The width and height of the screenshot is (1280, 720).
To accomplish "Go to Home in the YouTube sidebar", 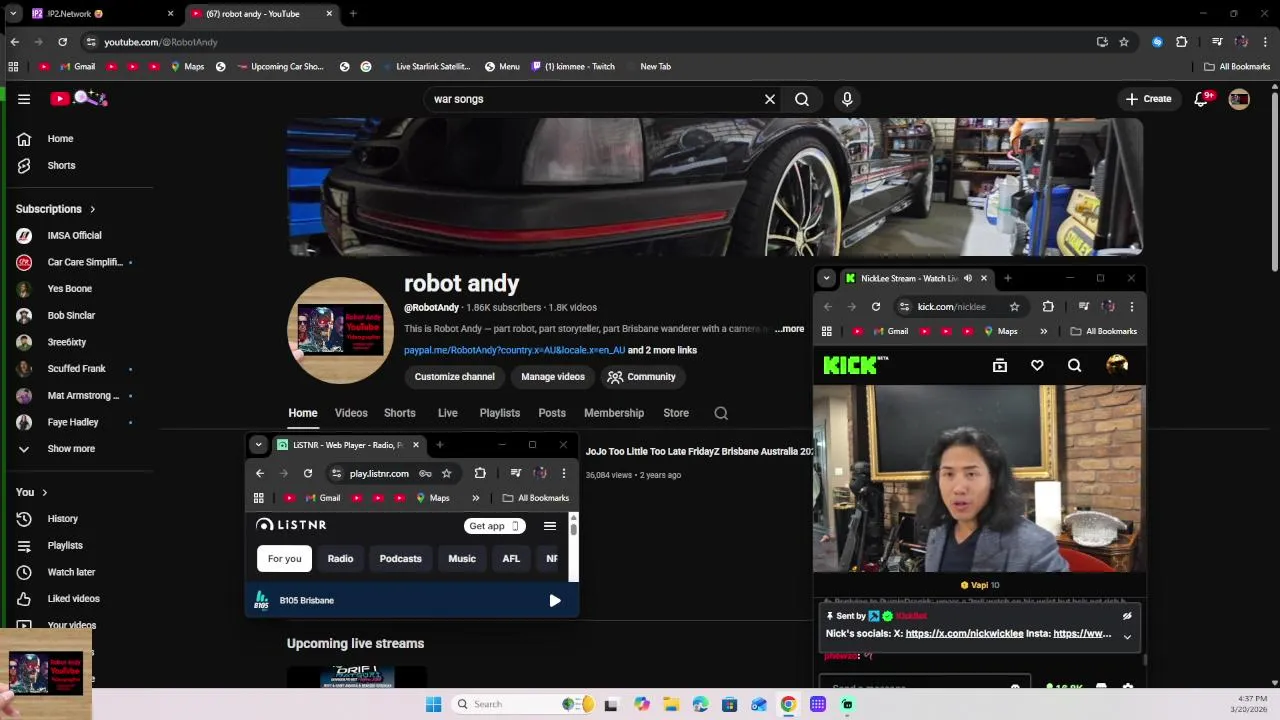I will tap(60, 139).
